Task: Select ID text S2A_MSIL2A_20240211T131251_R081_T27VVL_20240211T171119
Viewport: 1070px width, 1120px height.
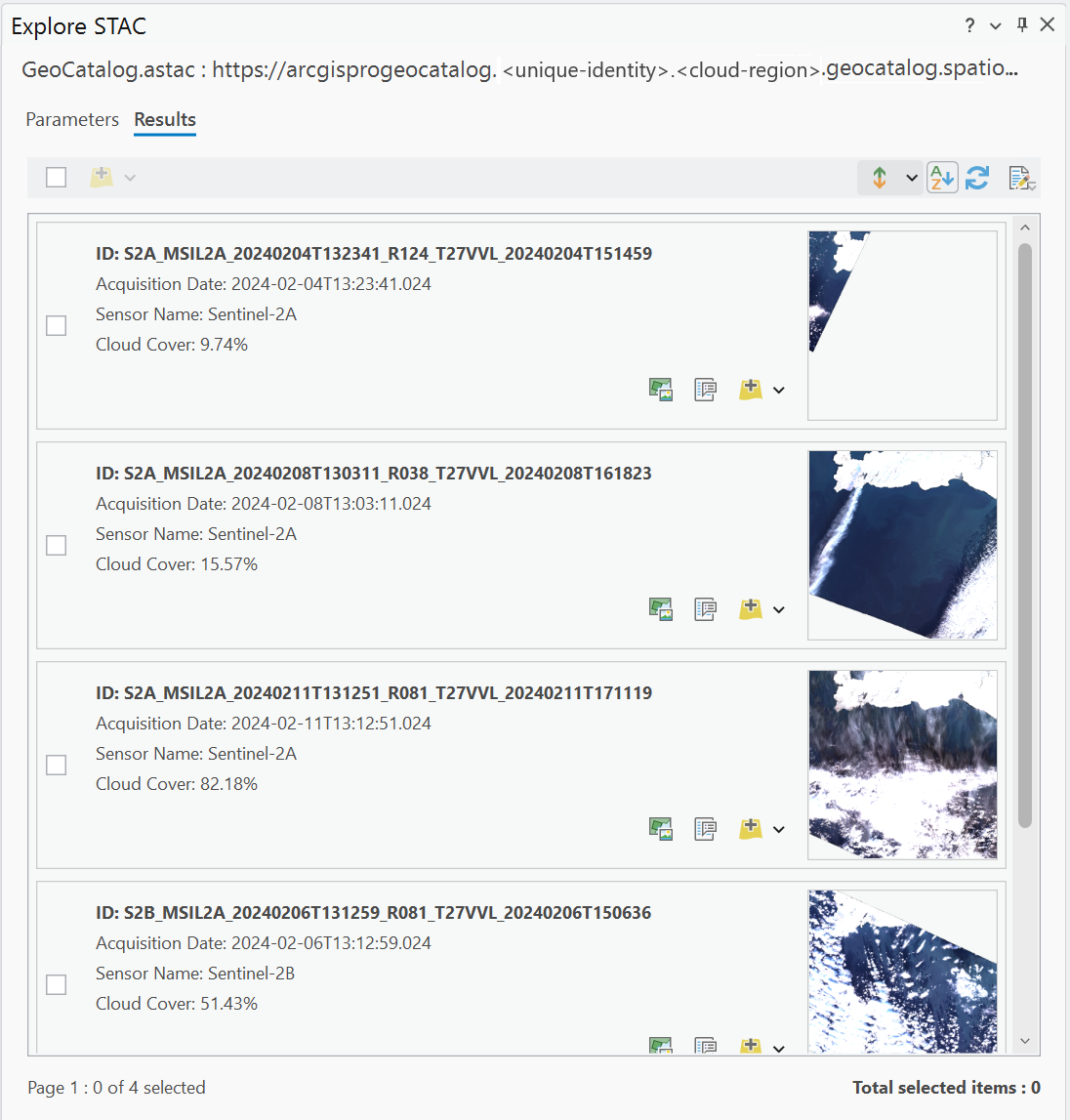Action: click(388, 693)
